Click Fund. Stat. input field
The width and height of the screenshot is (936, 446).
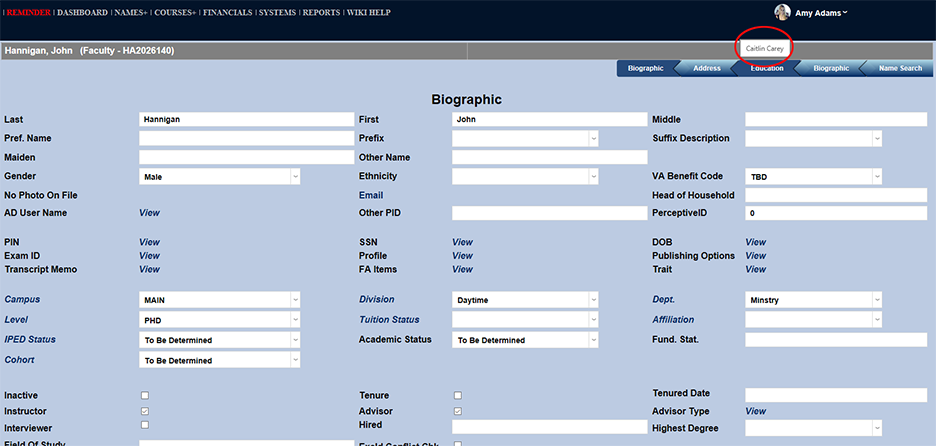tap(836, 340)
